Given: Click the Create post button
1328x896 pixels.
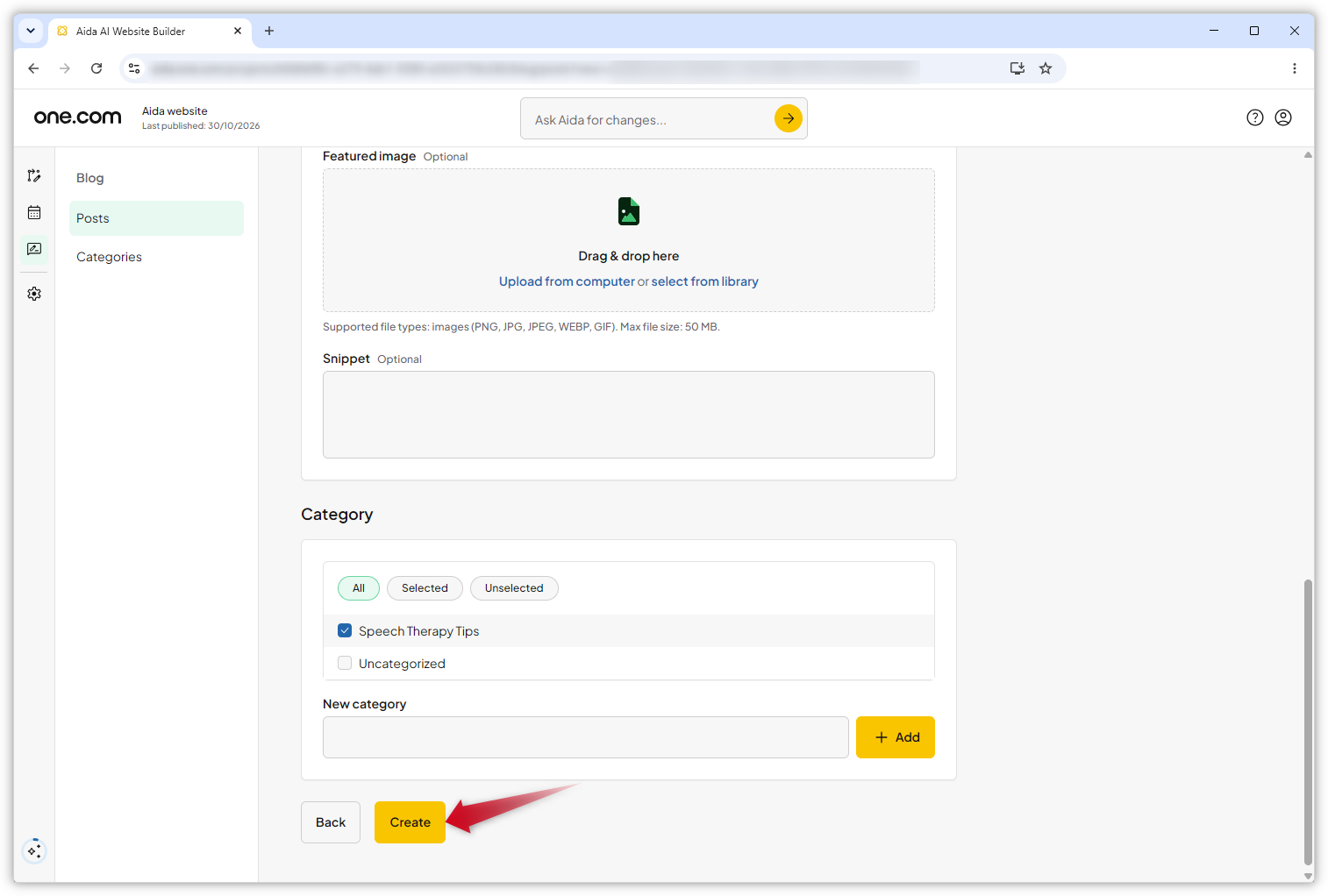Looking at the screenshot, I should [x=410, y=822].
